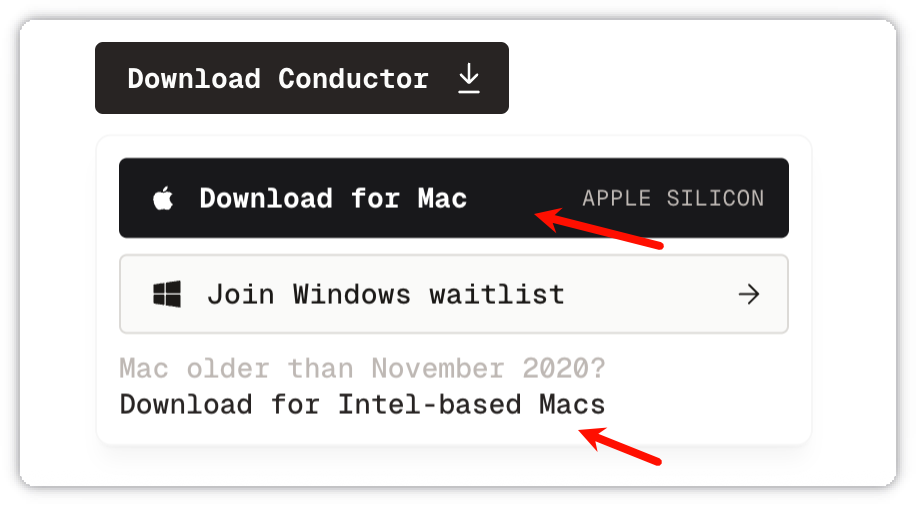Click the download arrow icon beside Download Conductor
916x506 pixels.
pyautogui.click(x=469, y=79)
